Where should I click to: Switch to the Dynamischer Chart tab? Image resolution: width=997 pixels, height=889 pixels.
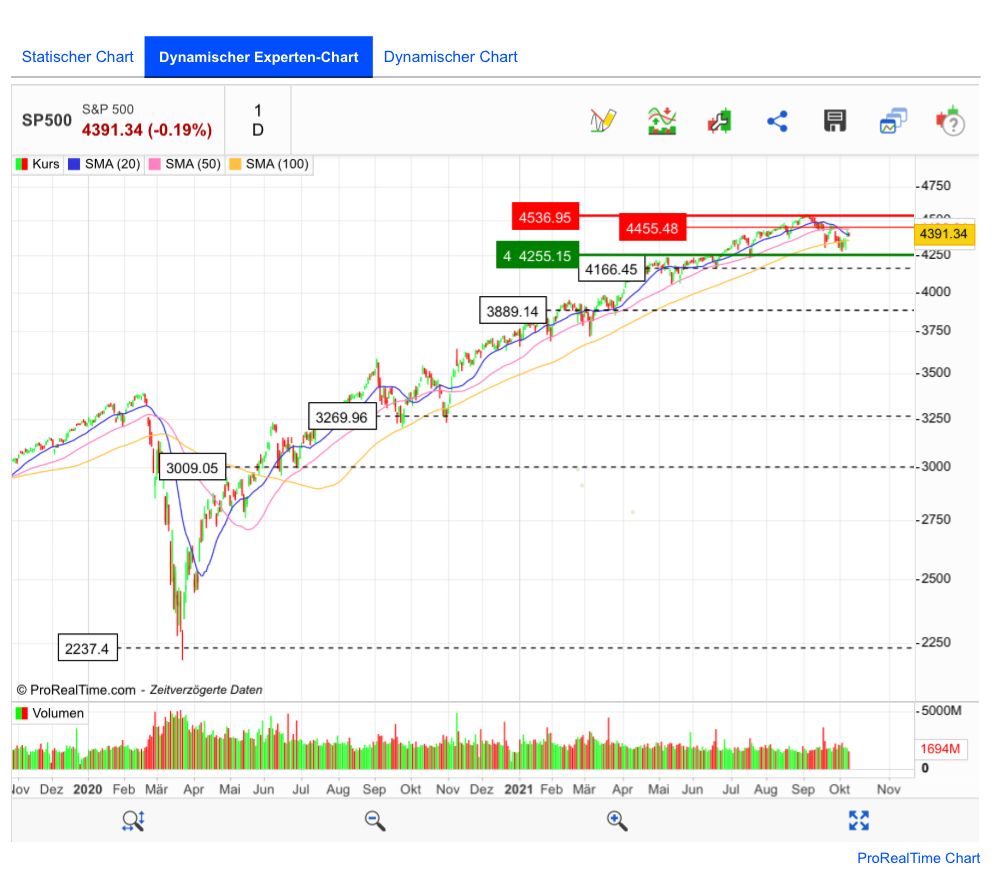click(450, 57)
